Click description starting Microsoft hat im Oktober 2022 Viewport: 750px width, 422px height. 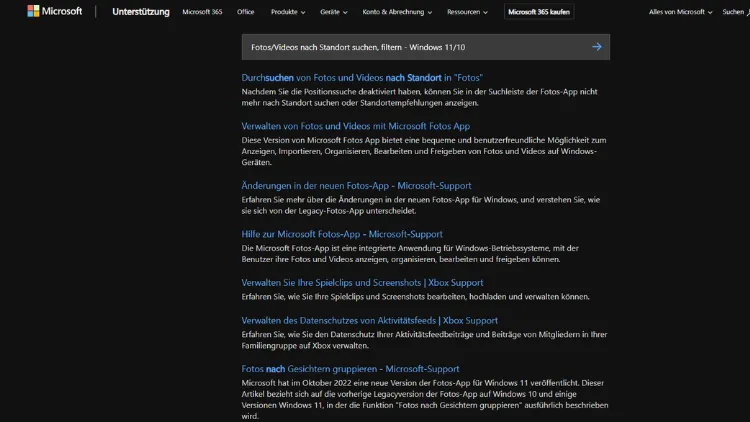click(x=425, y=400)
